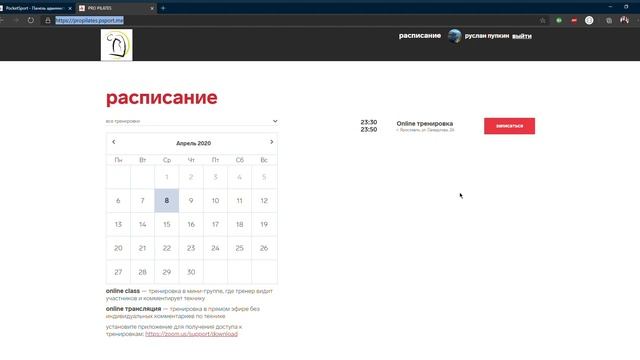
Task: Select April 18 in the calendar
Action: tap(240, 224)
